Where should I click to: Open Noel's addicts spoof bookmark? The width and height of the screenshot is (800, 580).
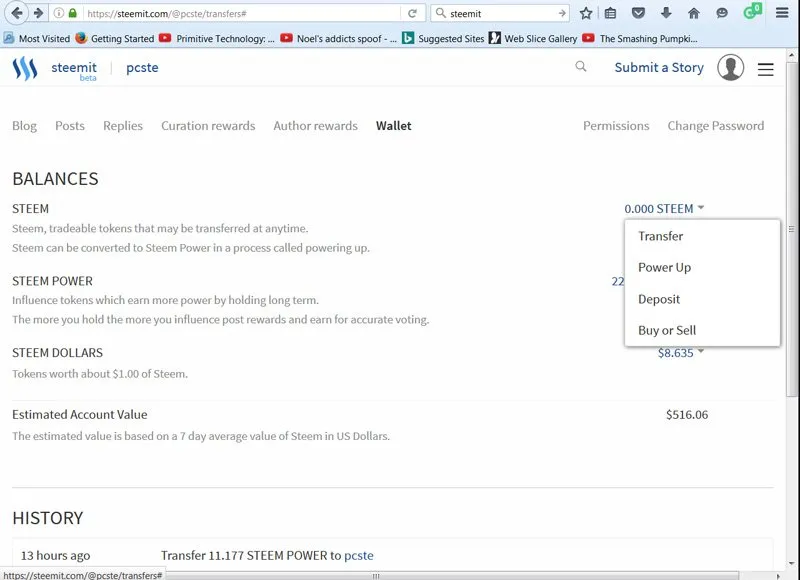click(338, 38)
